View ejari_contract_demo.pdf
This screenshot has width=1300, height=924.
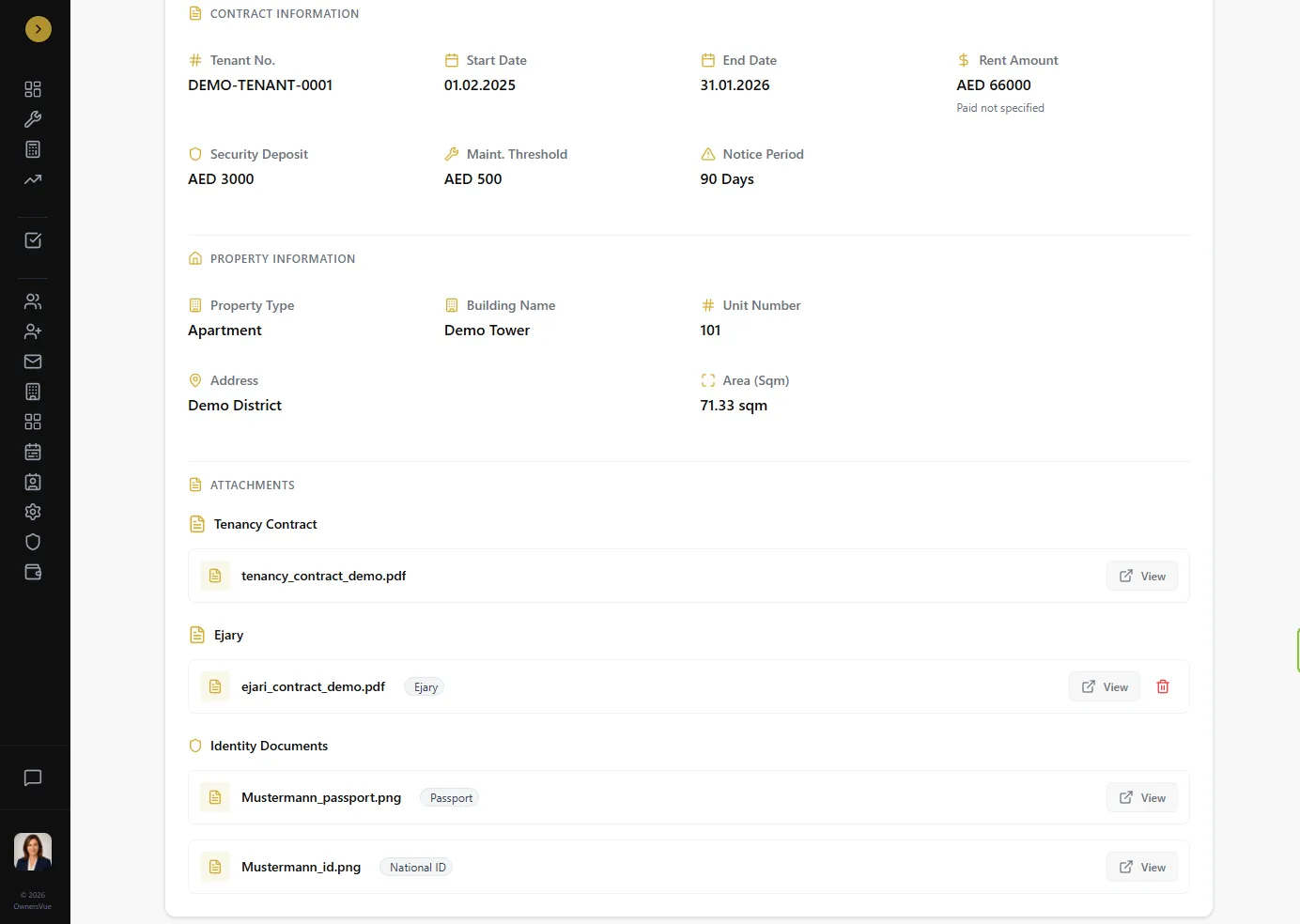(x=1105, y=686)
